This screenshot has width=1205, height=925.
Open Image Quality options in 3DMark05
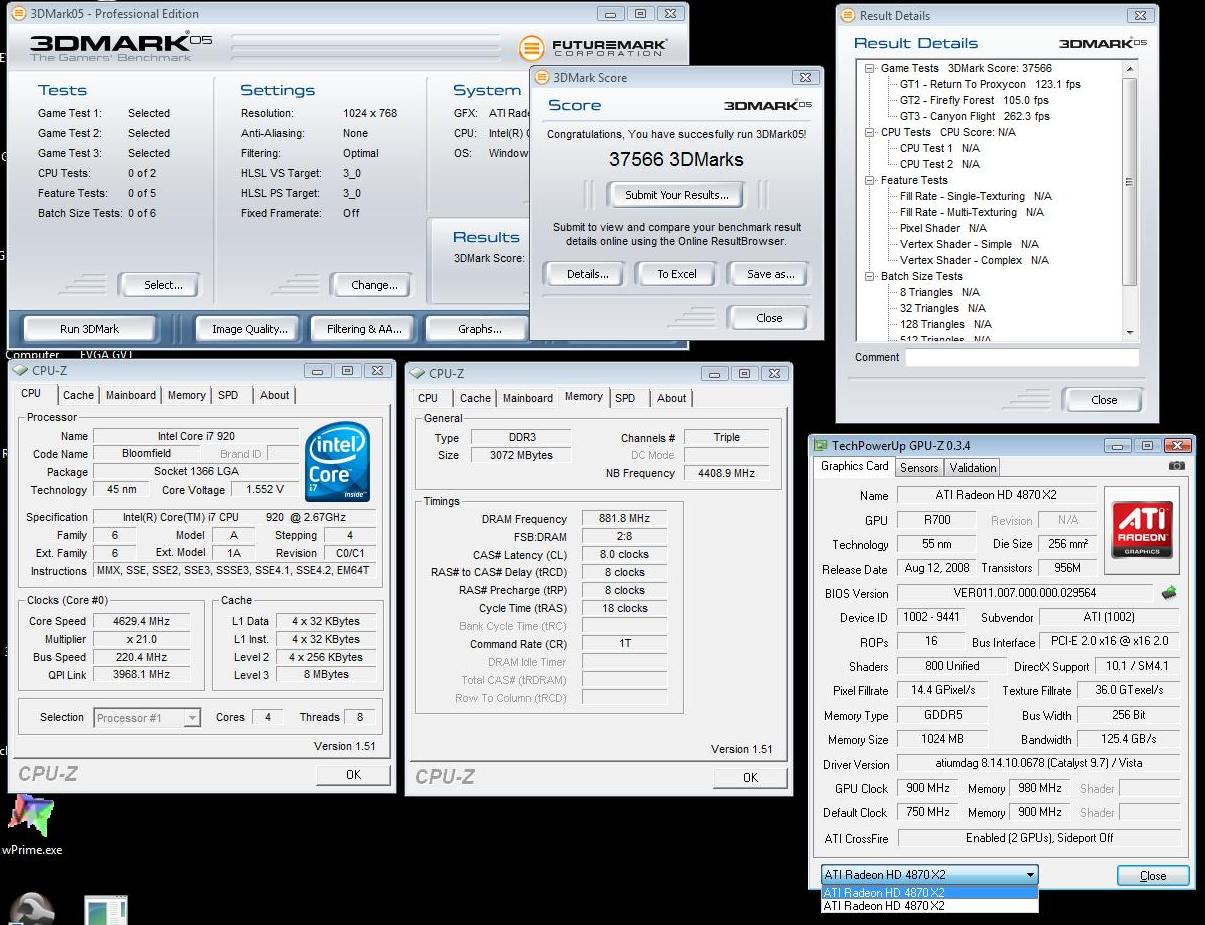(x=250, y=329)
